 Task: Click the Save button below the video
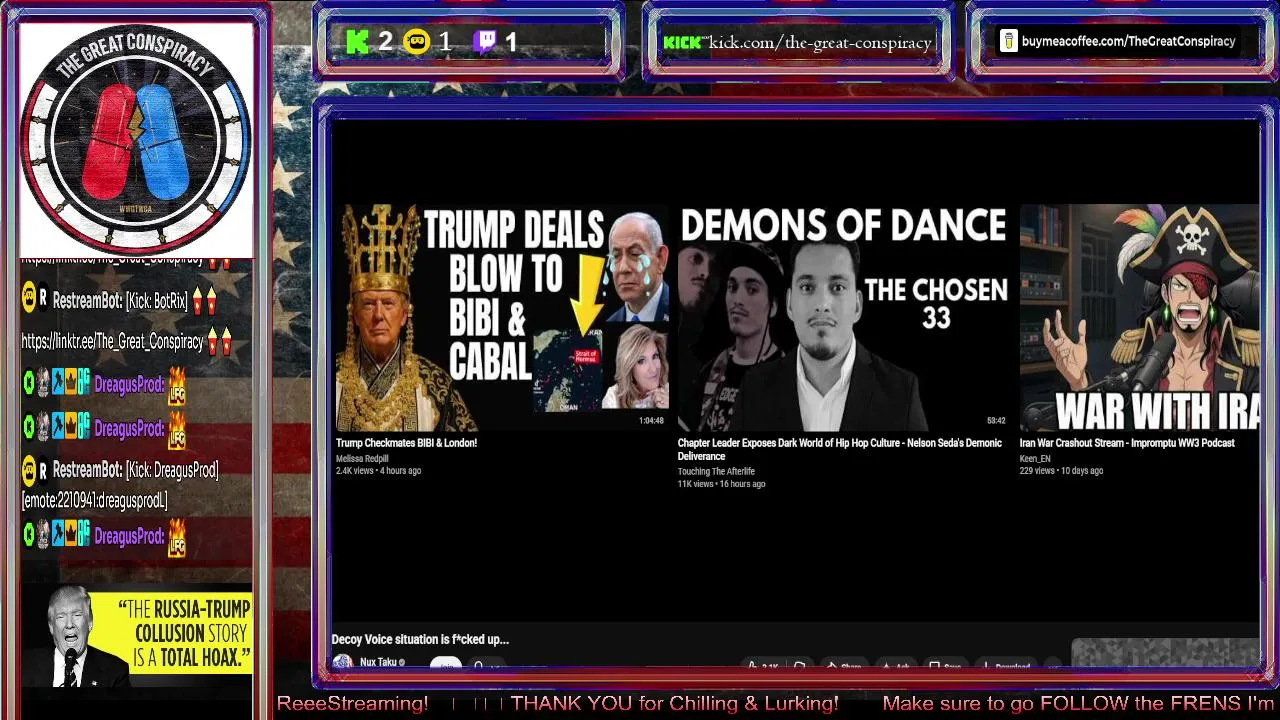pos(946,667)
